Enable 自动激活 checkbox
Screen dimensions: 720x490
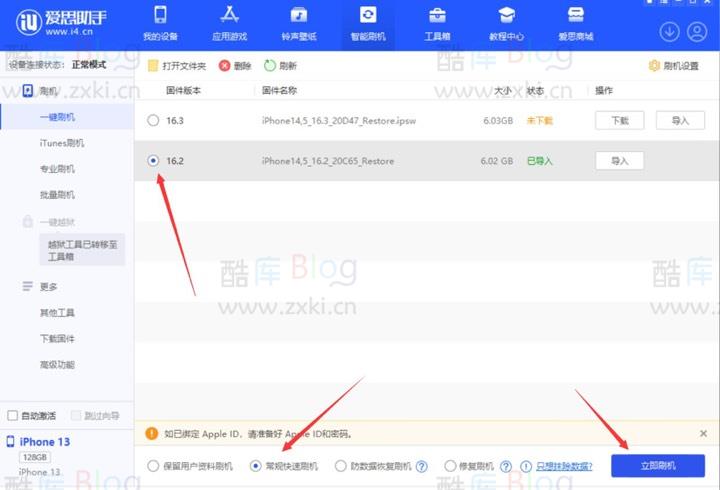pos(12,416)
